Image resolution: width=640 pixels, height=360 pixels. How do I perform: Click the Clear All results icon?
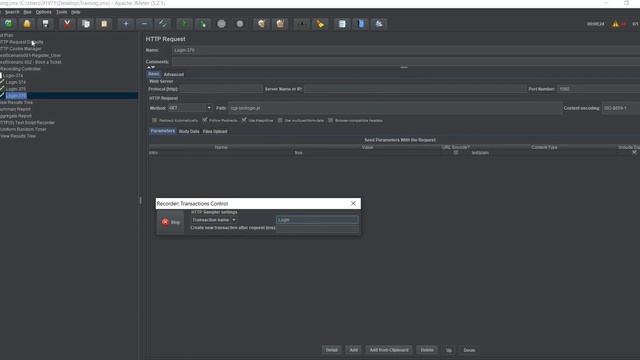(x=280, y=24)
